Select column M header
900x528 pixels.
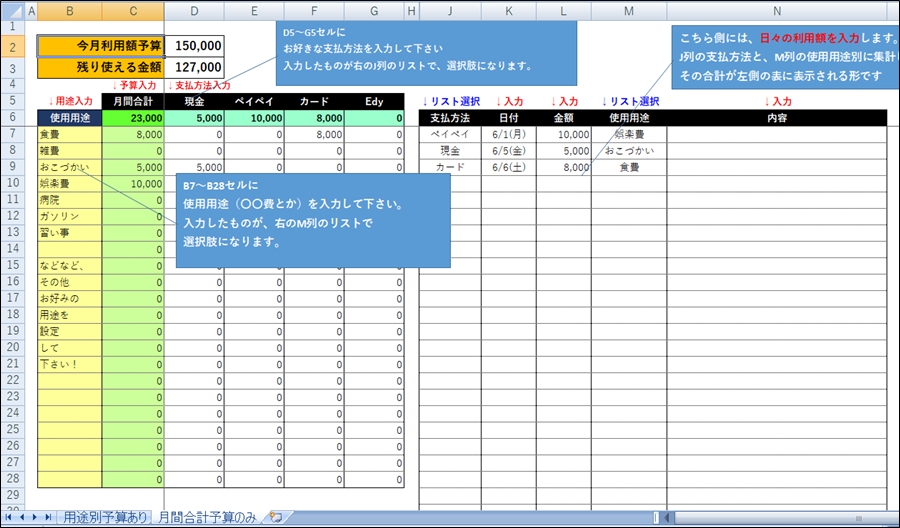pyautogui.click(x=629, y=10)
